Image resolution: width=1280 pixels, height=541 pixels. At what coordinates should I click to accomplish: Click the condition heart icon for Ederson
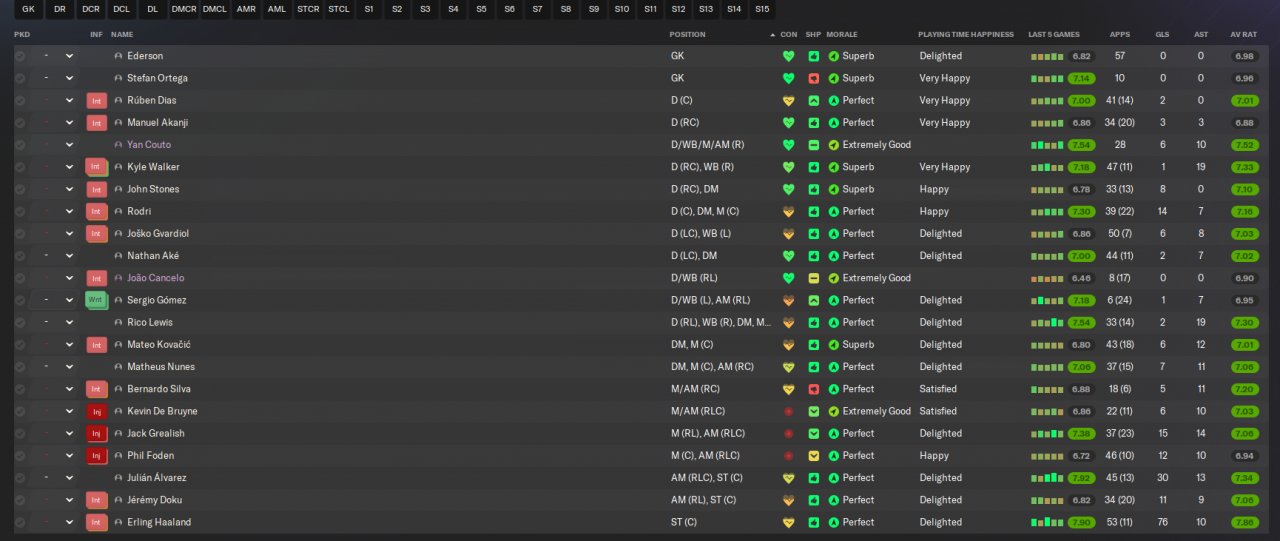tap(788, 56)
